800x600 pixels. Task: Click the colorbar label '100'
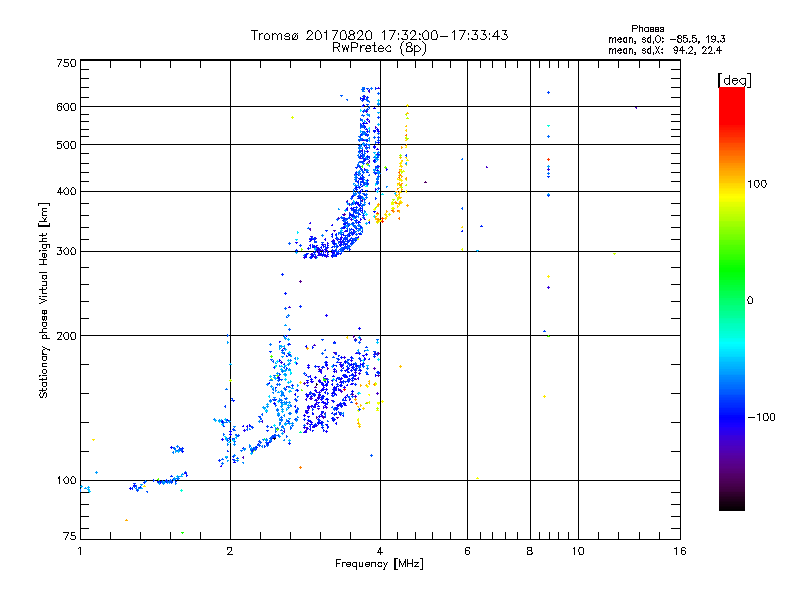click(x=757, y=184)
